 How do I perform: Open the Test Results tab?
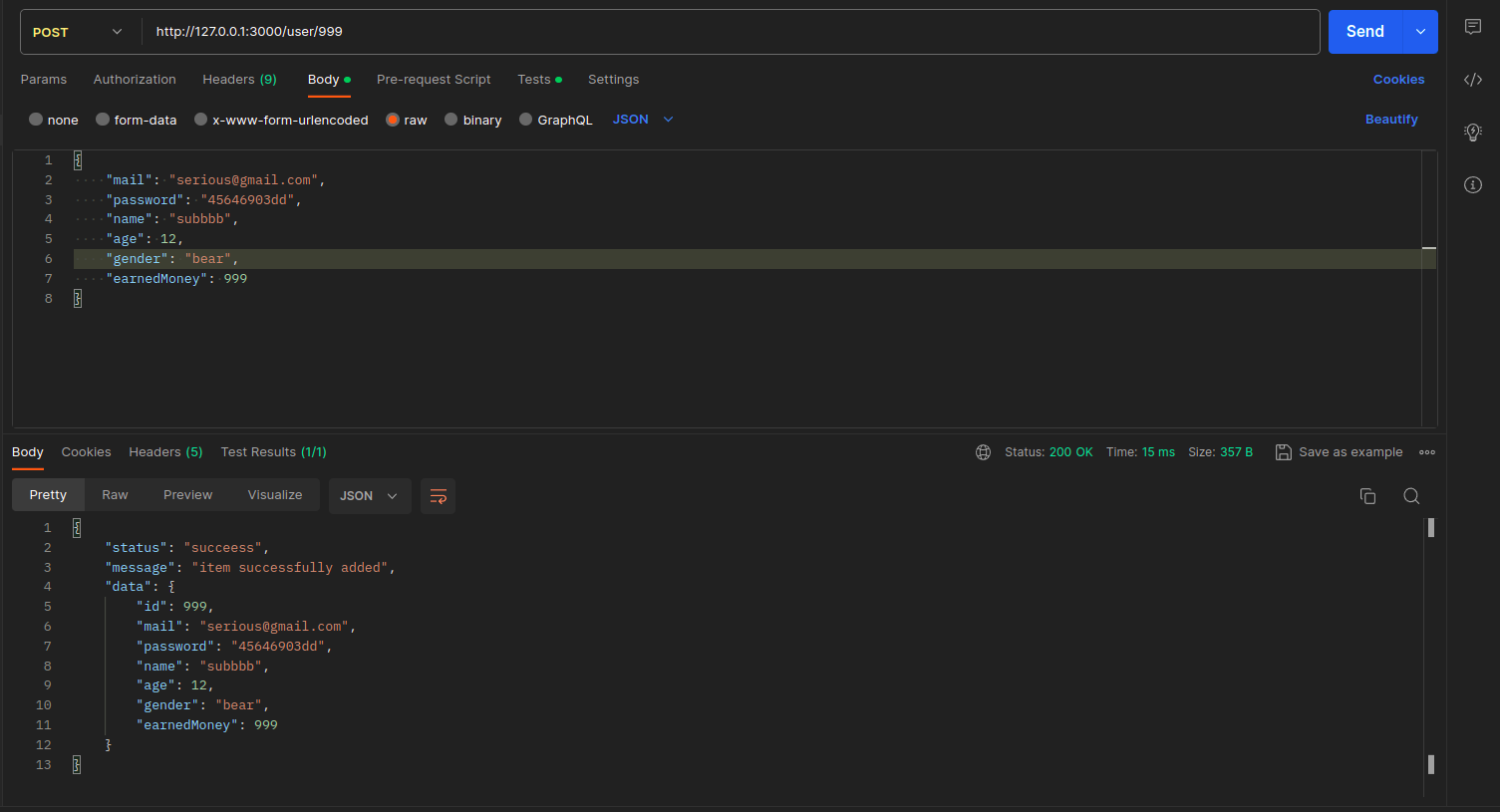pyautogui.click(x=273, y=452)
